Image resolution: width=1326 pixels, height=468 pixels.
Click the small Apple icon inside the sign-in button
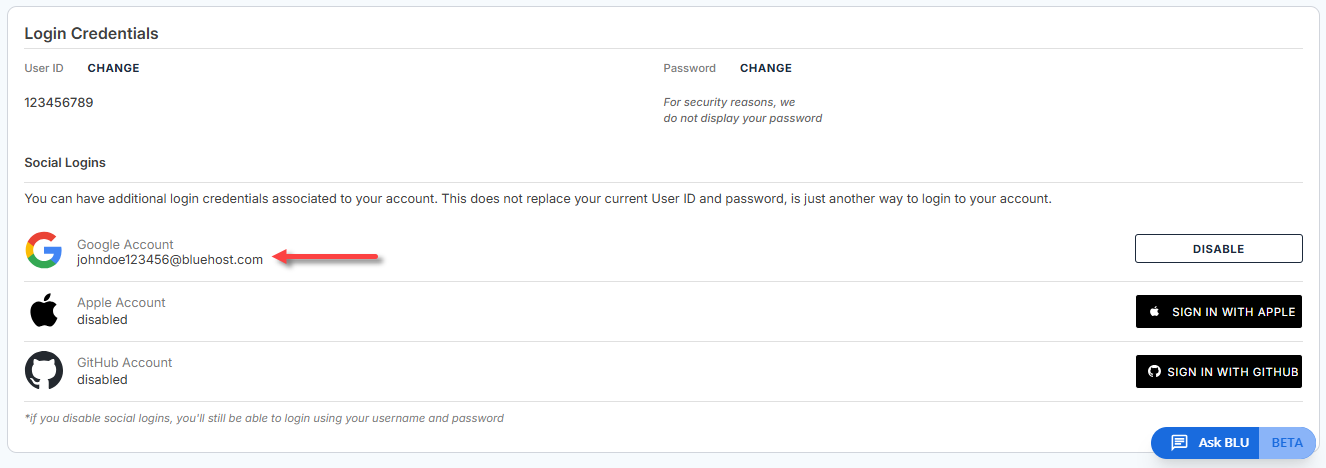point(1154,312)
